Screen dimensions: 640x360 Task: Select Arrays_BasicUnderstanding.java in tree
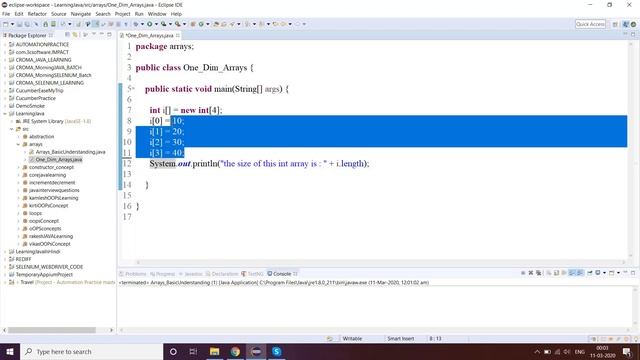pyautogui.click(x=70, y=152)
